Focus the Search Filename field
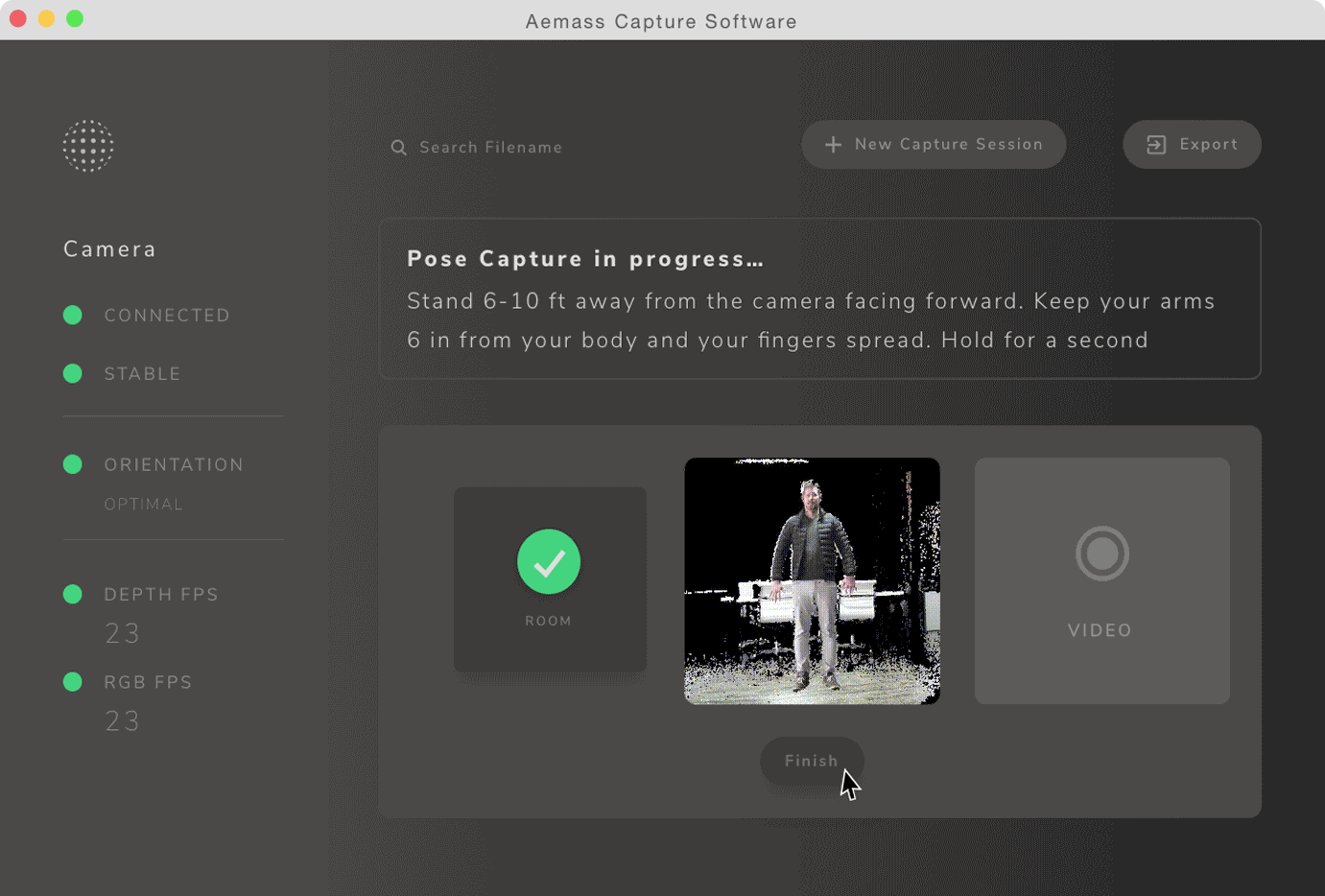The height and width of the screenshot is (896, 1325). point(490,148)
